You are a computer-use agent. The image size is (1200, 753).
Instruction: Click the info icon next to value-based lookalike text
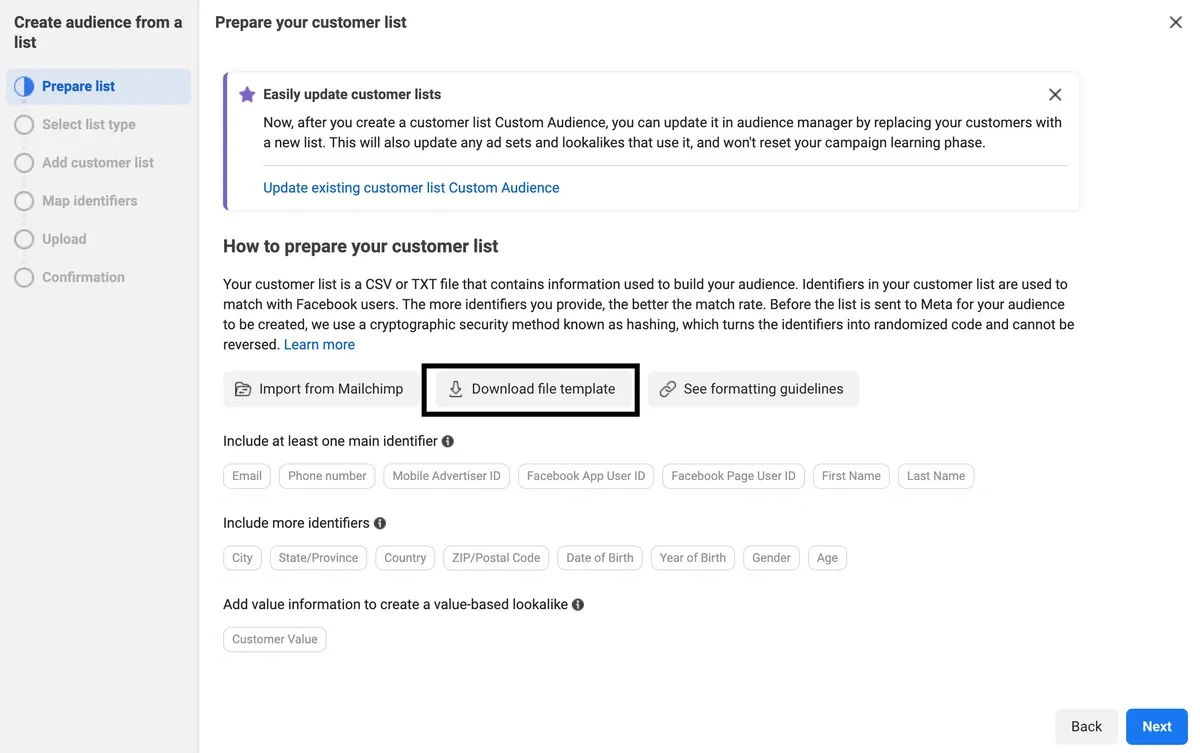coord(578,604)
